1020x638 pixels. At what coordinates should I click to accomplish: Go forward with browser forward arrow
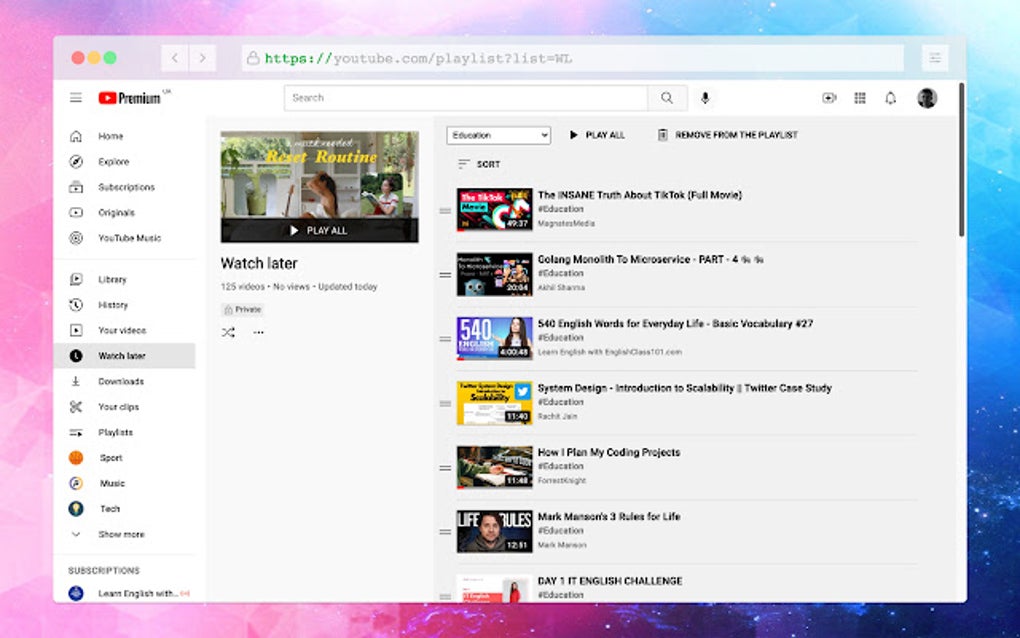click(202, 58)
